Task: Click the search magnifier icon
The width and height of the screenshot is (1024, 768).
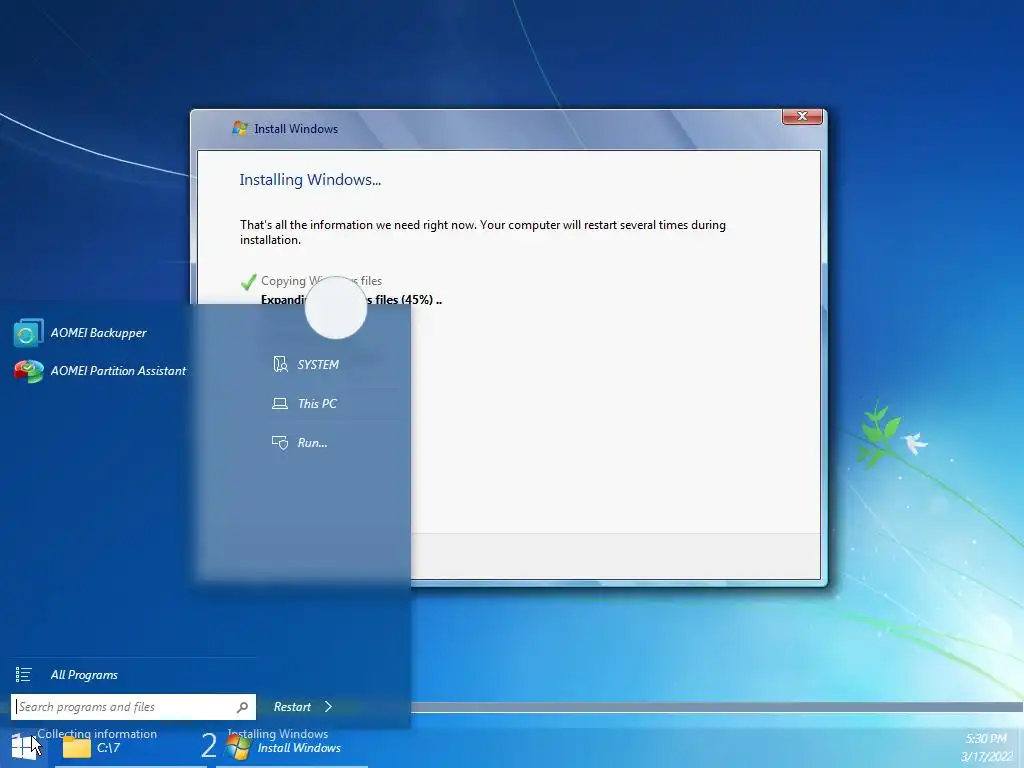Action: coord(242,707)
